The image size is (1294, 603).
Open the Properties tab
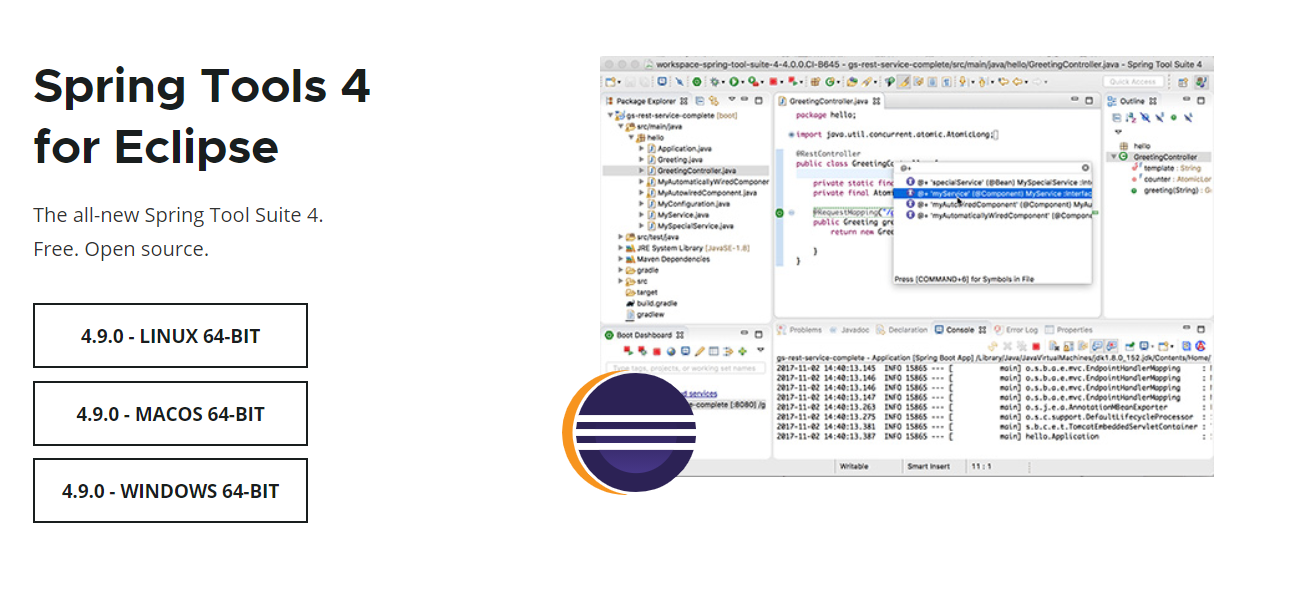point(1069,329)
